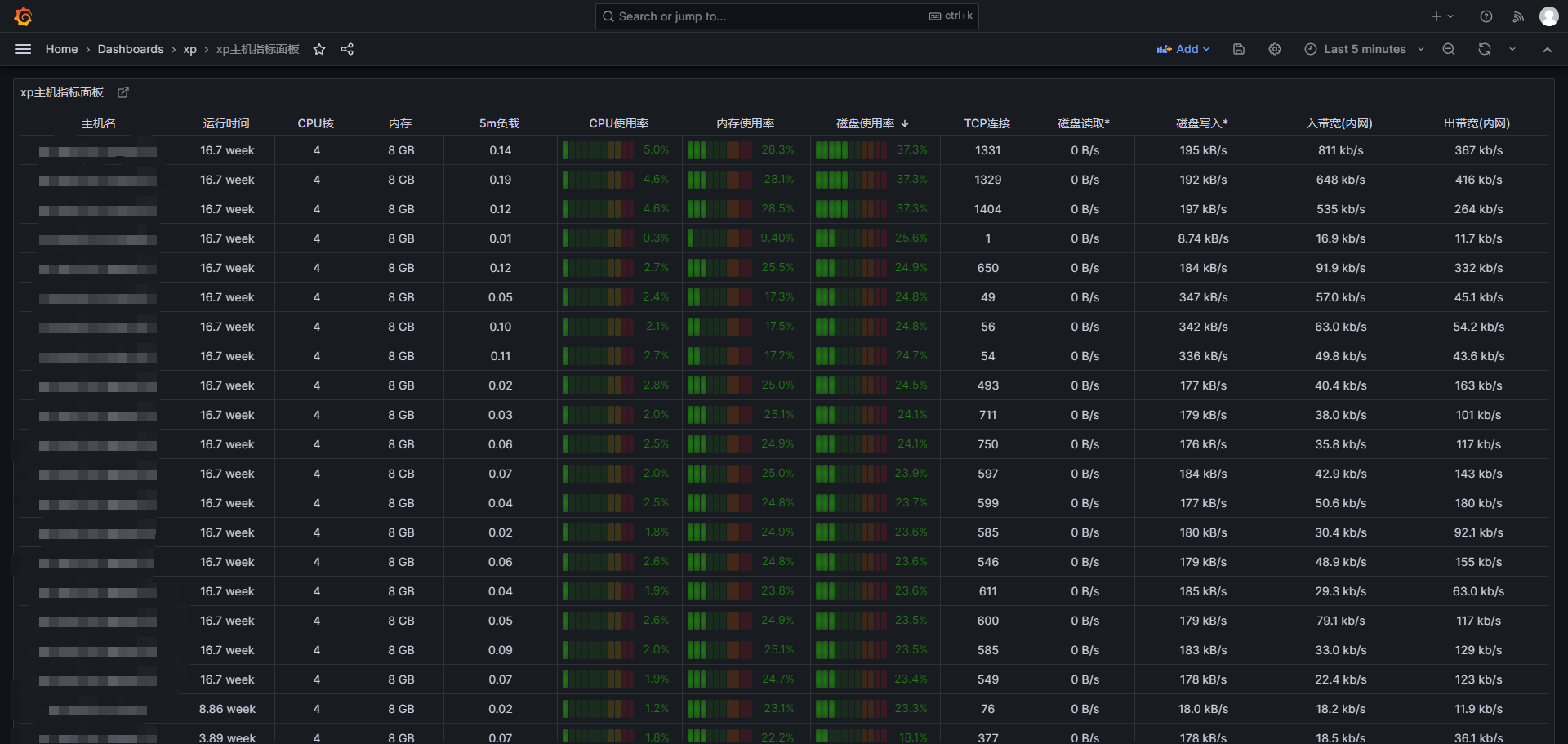
Task: Collapse the top toolbar with chevron
Action: tap(1548, 49)
